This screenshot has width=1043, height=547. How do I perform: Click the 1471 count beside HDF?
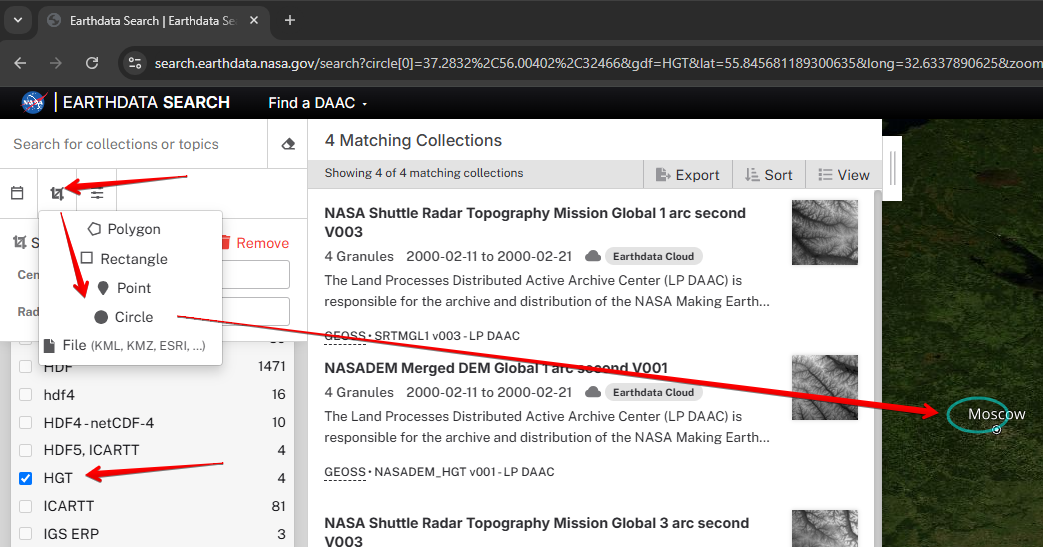271,366
